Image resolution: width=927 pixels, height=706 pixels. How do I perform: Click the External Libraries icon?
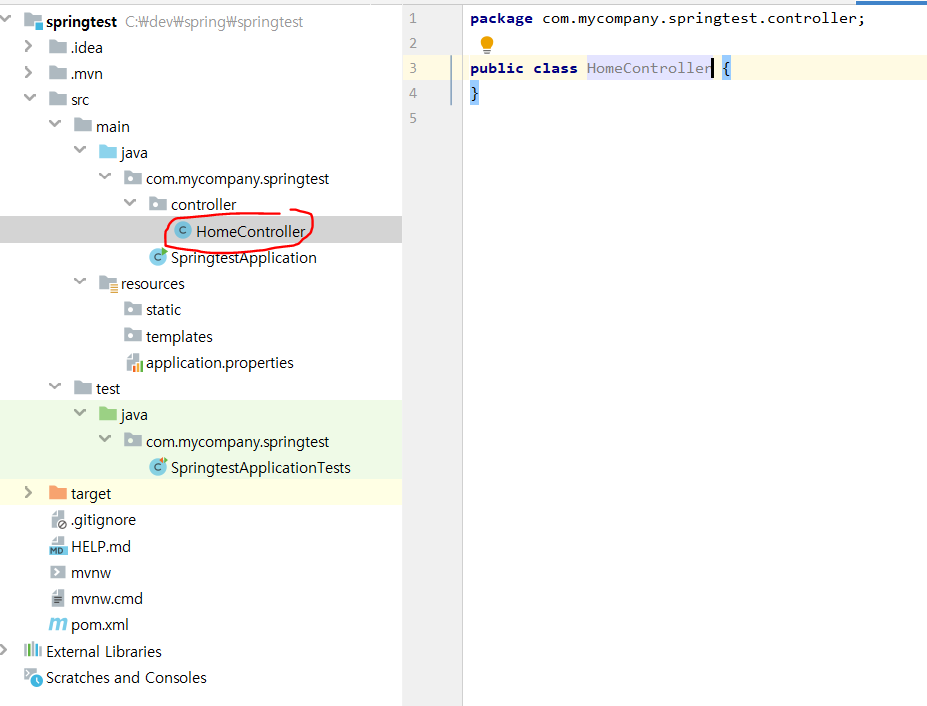click(x=33, y=650)
